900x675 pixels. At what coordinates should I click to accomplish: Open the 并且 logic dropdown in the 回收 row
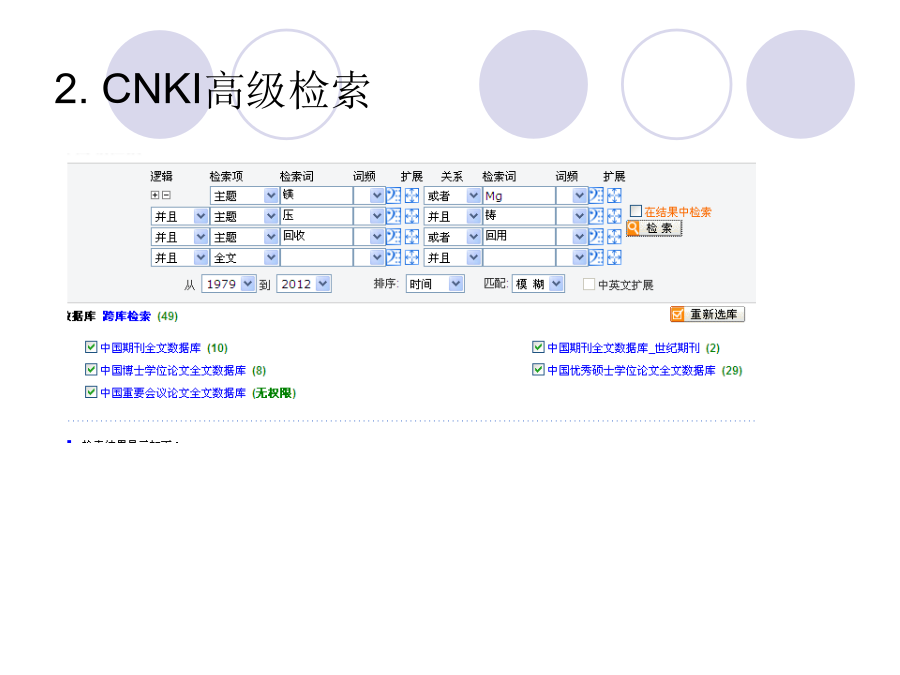click(179, 237)
